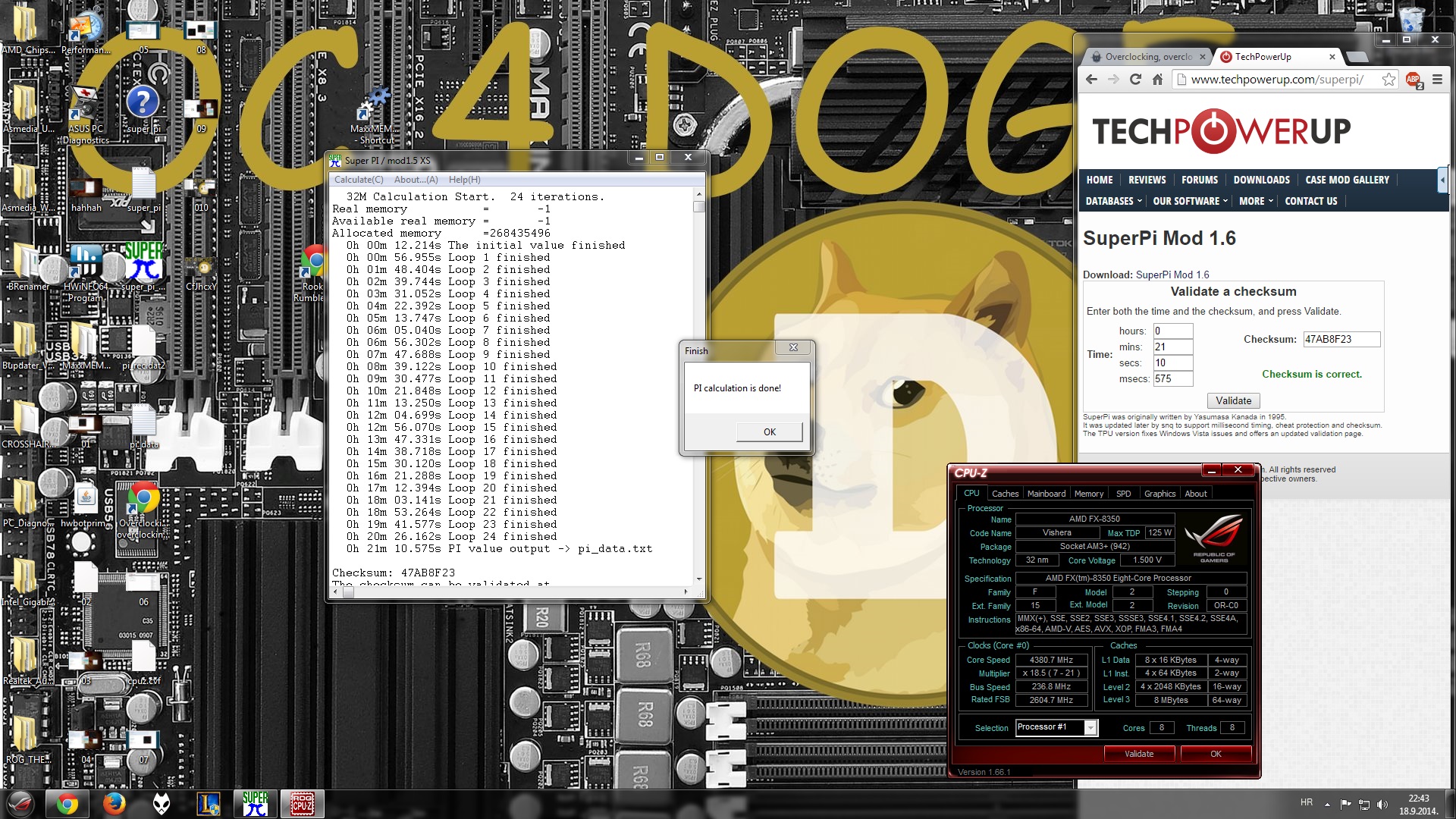Go to the browser Home page
This screenshot has width=1456, height=819.
[1157, 80]
